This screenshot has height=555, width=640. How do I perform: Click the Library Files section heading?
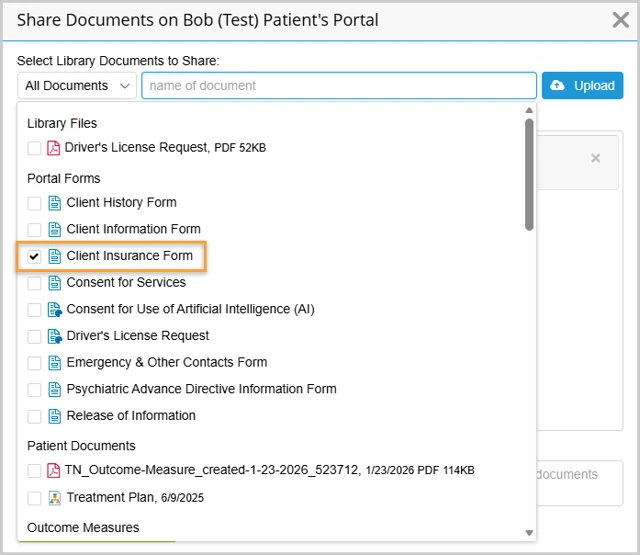(x=62, y=123)
